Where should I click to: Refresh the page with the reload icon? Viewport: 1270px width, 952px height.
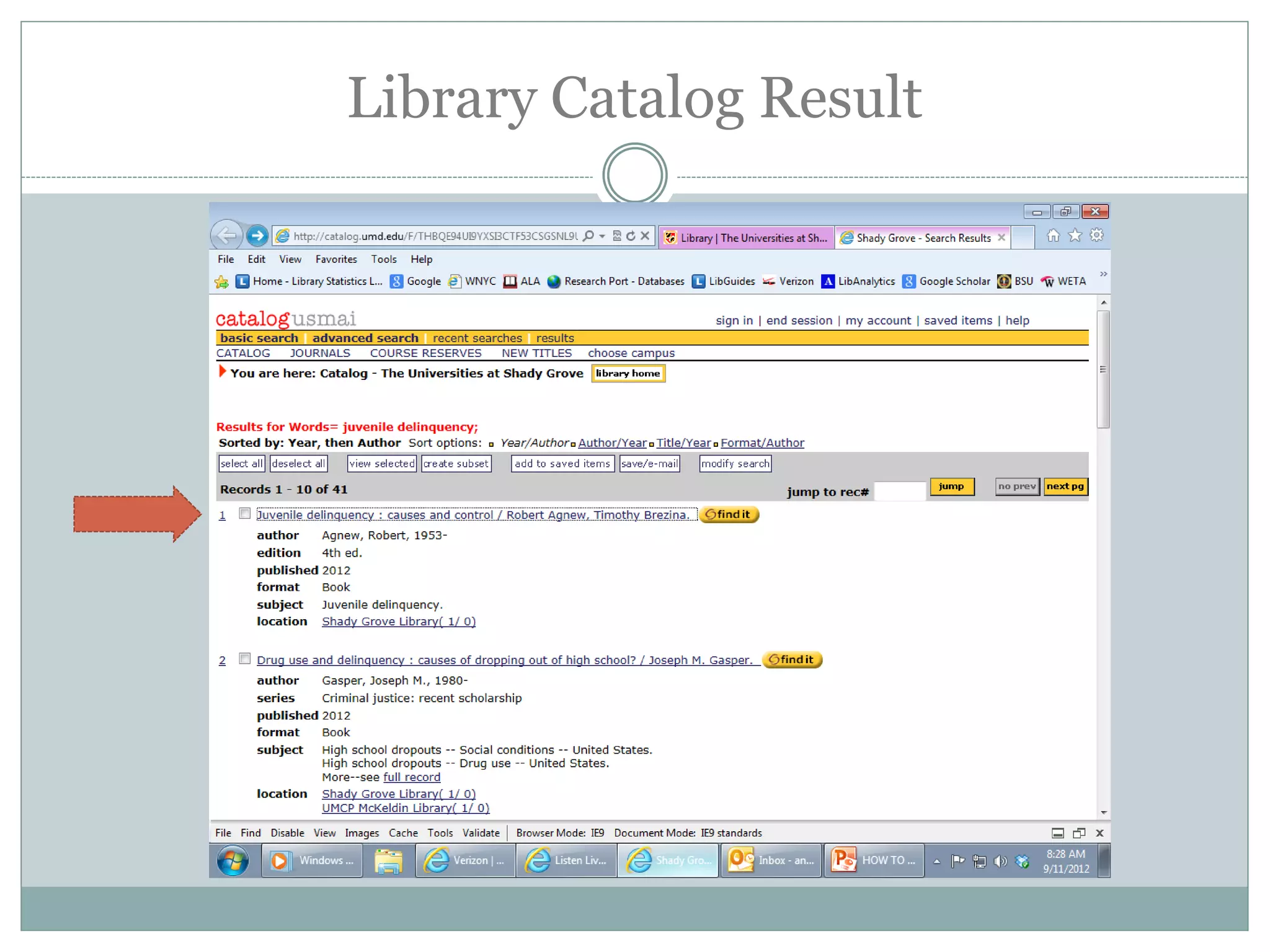click(x=631, y=236)
